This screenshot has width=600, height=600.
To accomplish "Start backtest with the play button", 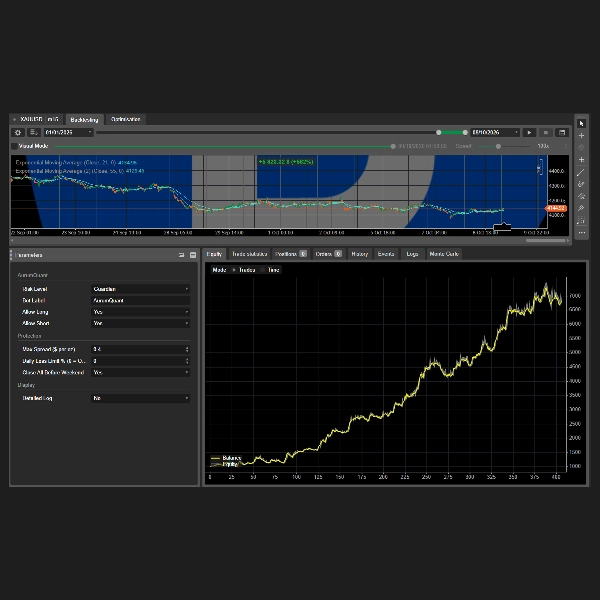I will click(529, 132).
